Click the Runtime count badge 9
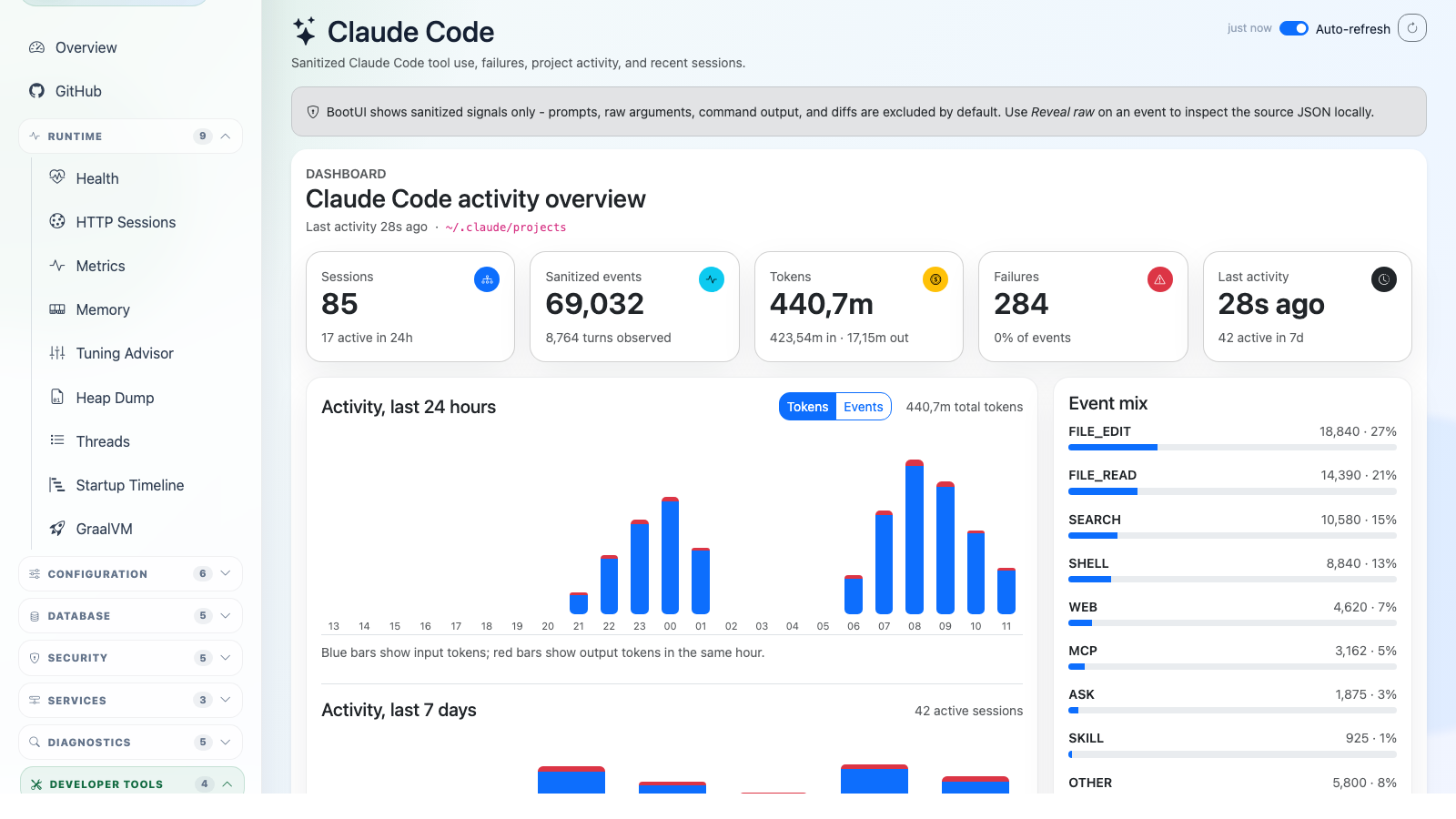Viewport: 1456px width, 819px height. [203, 136]
